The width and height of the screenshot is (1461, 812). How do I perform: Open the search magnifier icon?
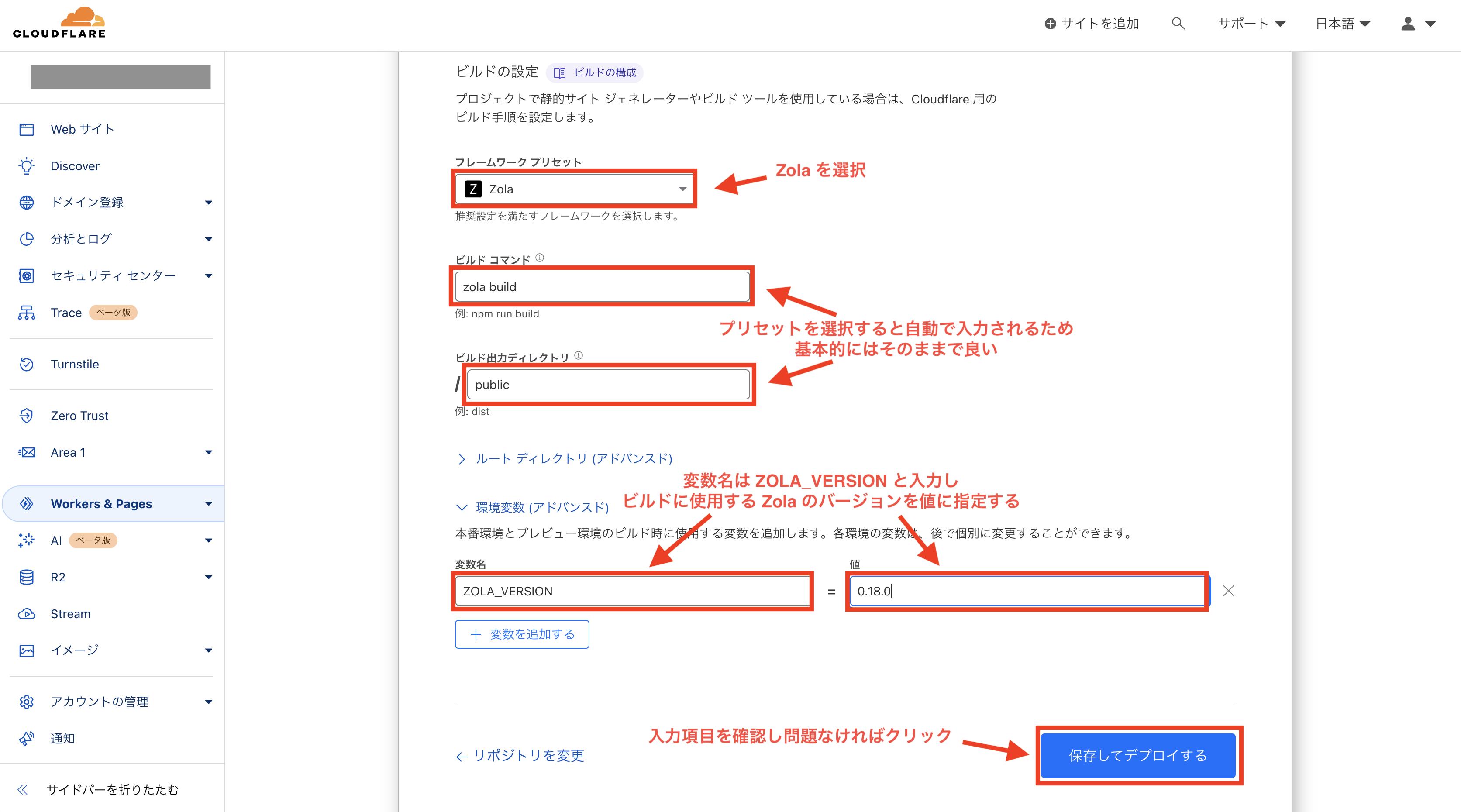pos(1178,23)
